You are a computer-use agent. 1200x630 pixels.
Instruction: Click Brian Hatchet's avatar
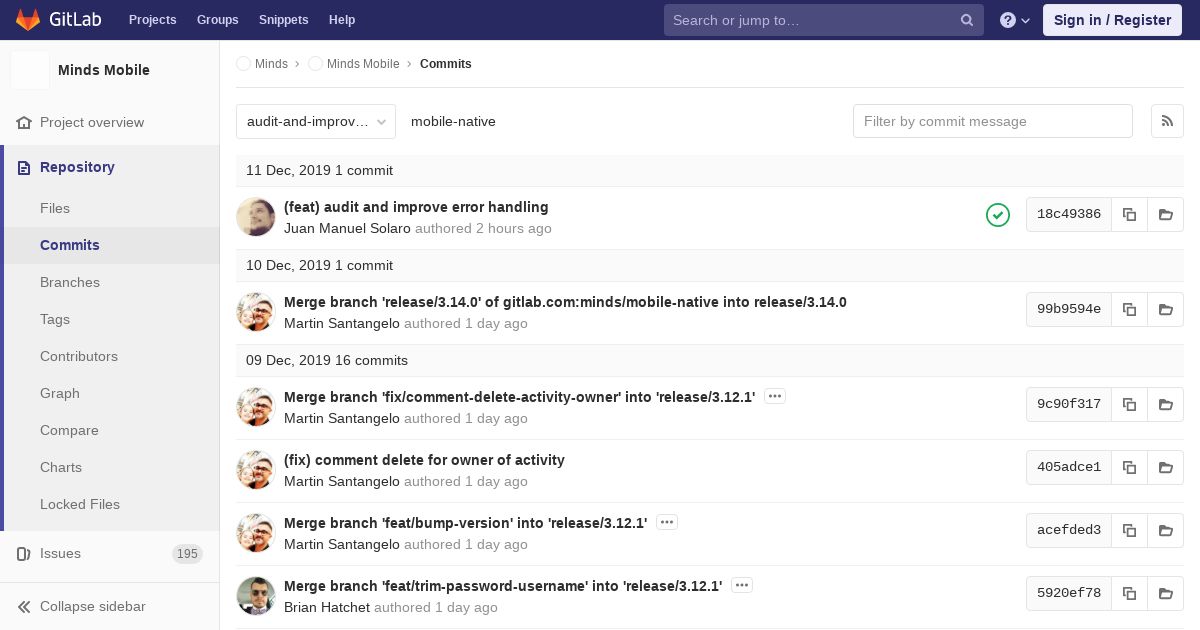(256, 596)
